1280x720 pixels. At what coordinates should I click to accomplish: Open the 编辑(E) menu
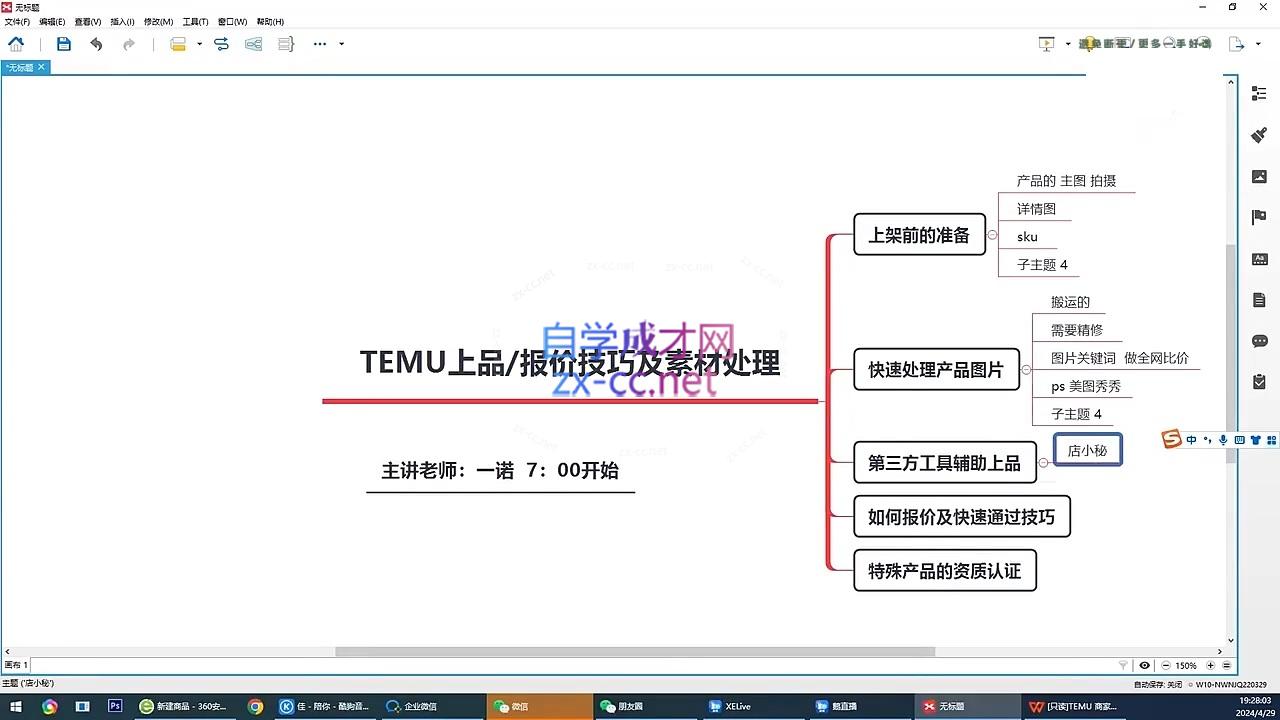52,21
